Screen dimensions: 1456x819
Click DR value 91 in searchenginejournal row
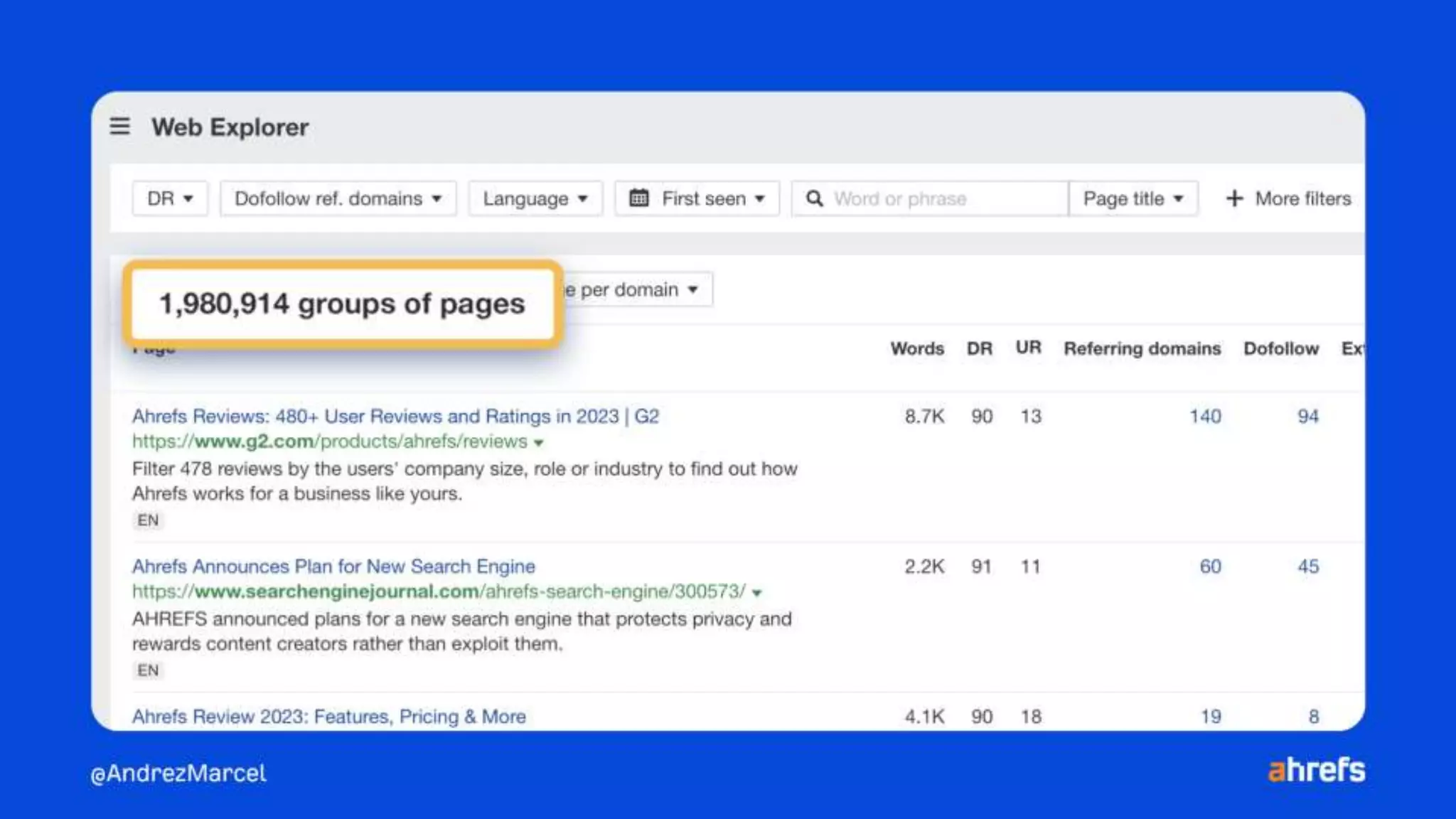tap(981, 566)
